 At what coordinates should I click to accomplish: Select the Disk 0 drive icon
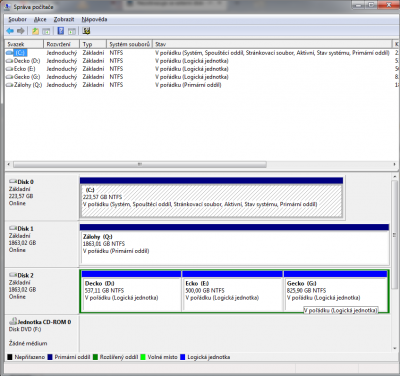point(13,181)
